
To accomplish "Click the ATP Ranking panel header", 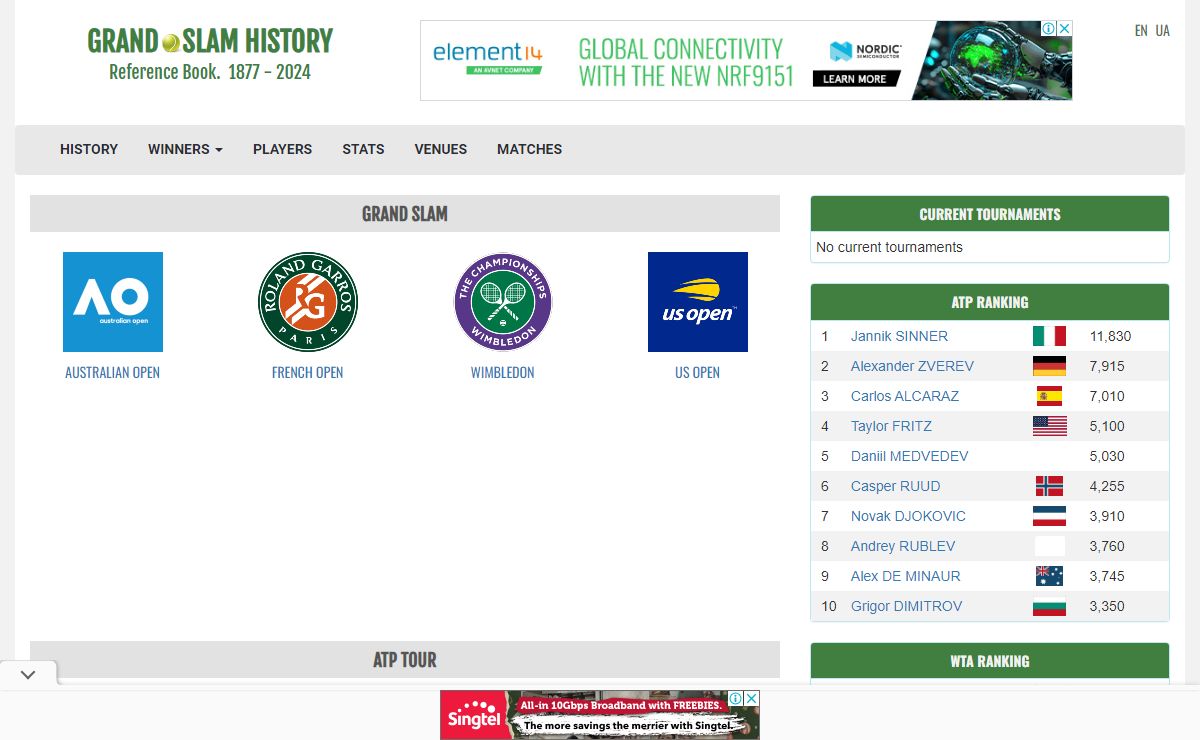I will click(x=990, y=302).
